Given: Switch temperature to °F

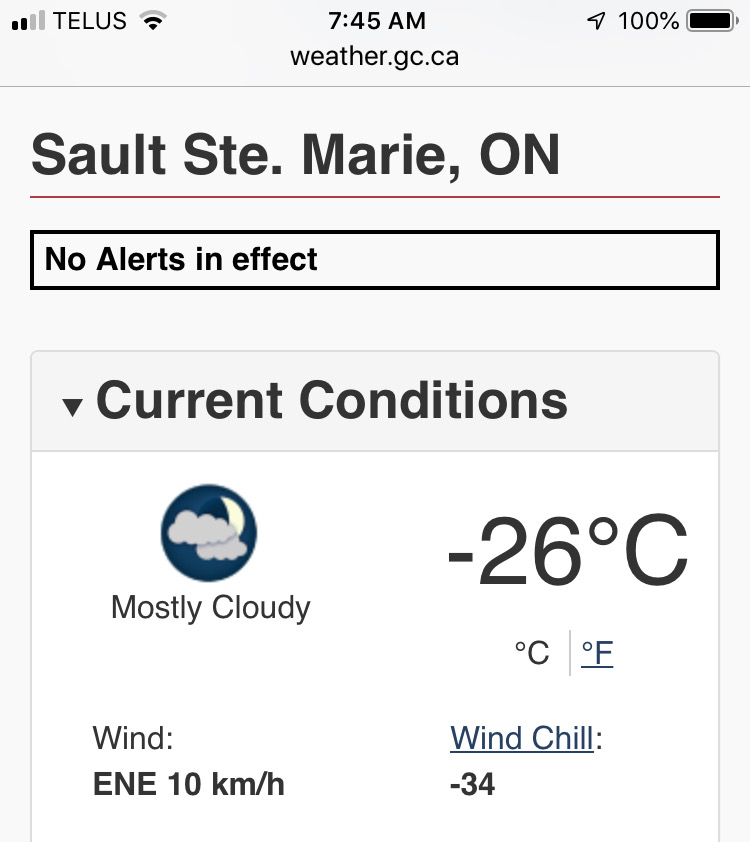Looking at the screenshot, I should 597,654.
